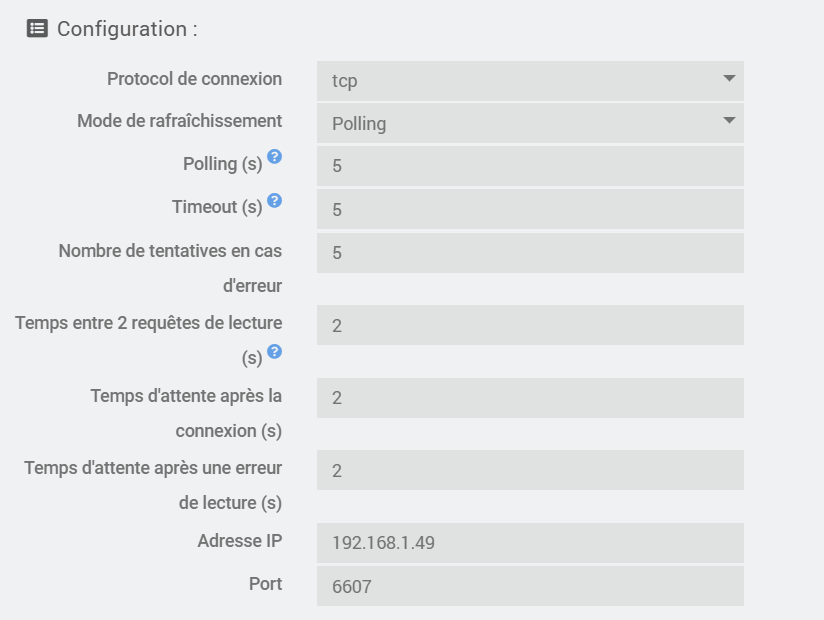Open help icon next to Timeout (s)
Viewport: 824px width, 620px height.
[x=274, y=201]
